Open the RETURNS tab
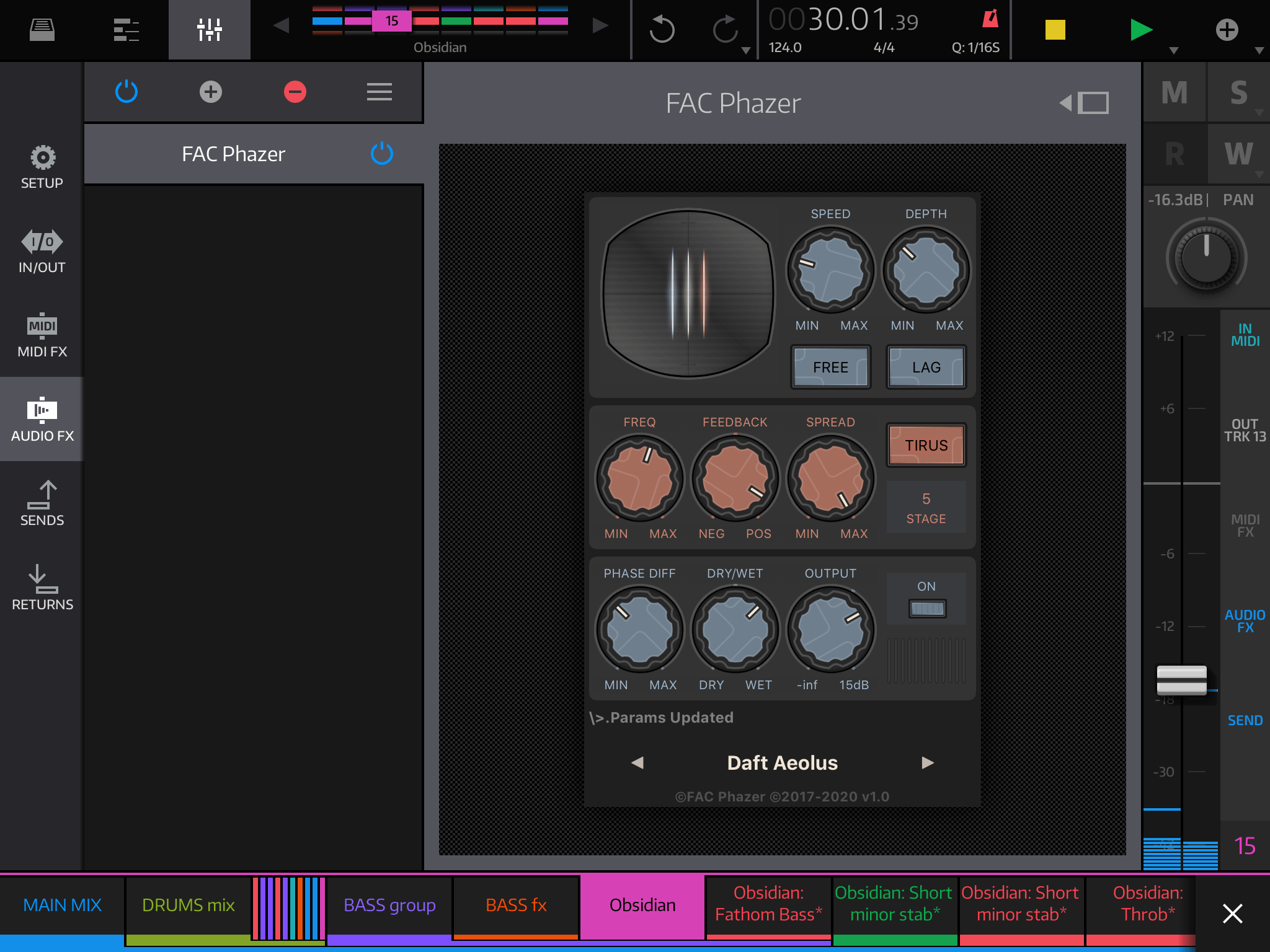 [x=42, y=588]
